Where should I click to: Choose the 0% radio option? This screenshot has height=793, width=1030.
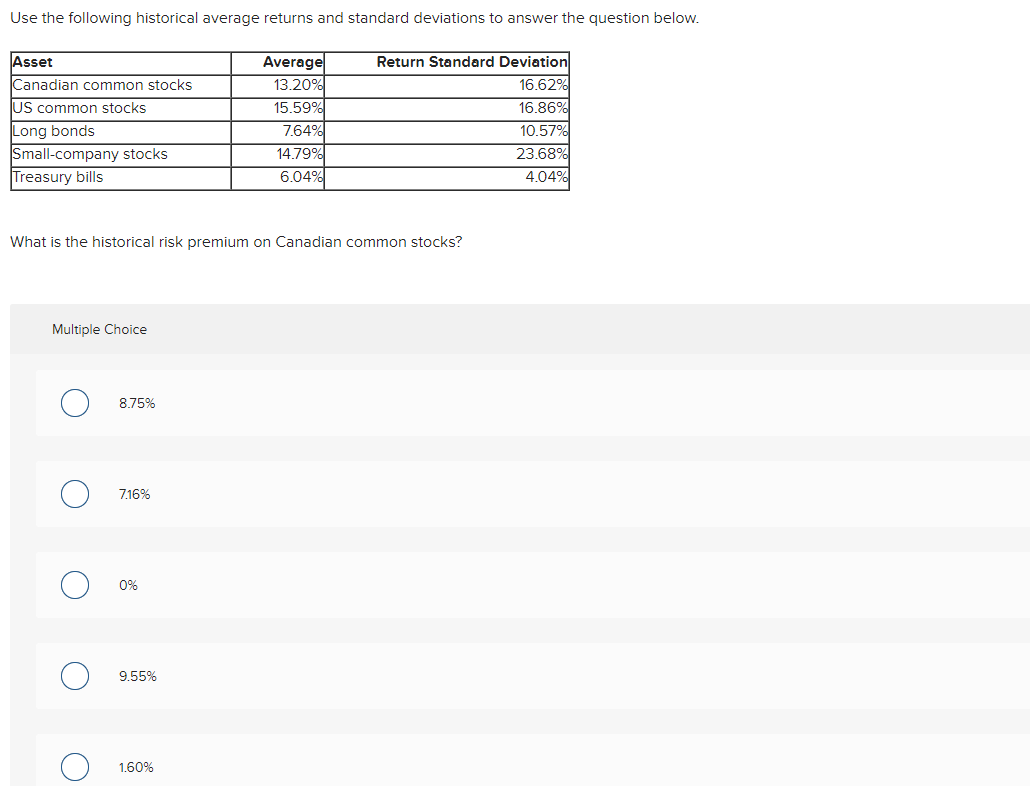[74, 585]
